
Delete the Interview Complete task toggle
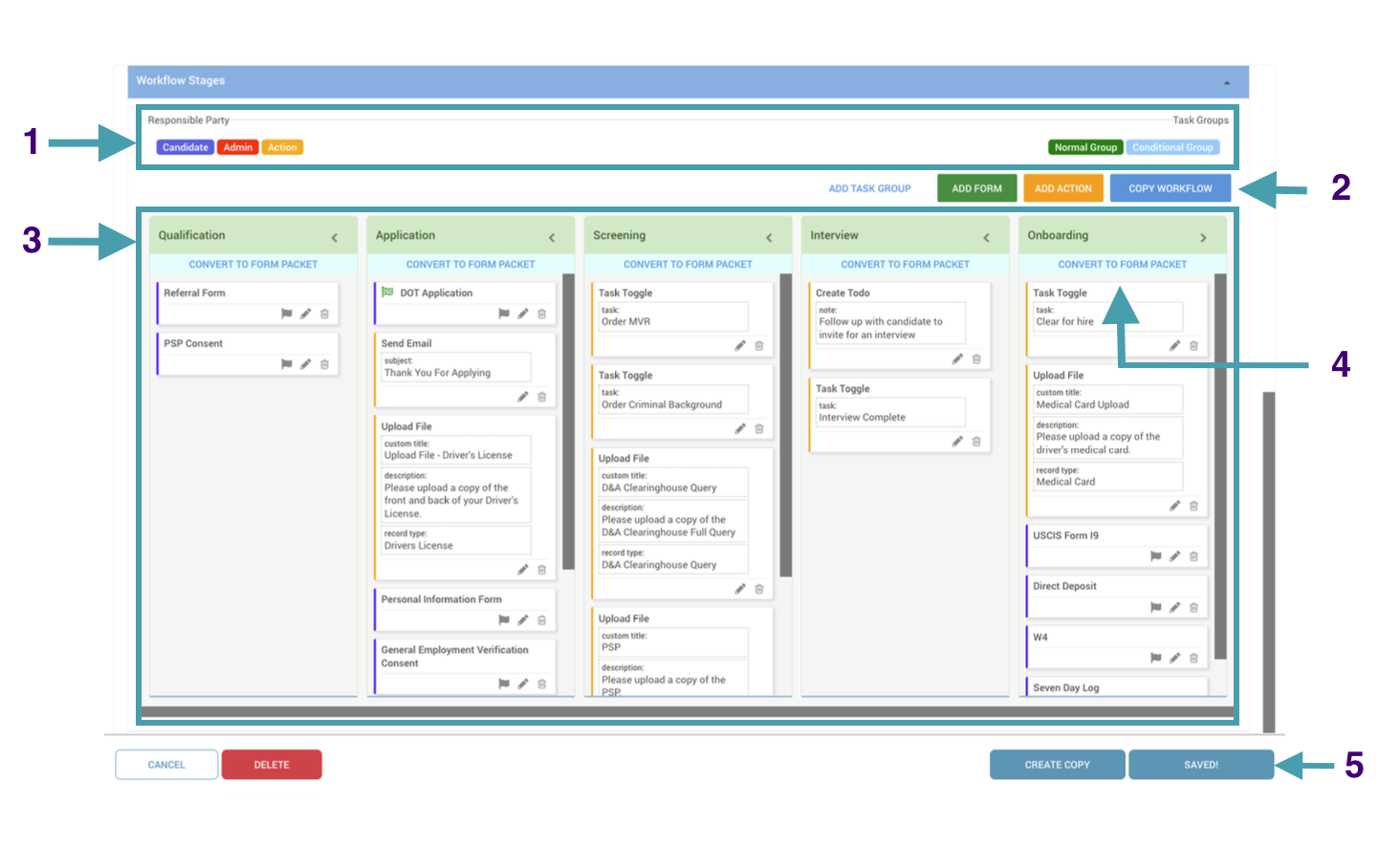click(976, 441)
